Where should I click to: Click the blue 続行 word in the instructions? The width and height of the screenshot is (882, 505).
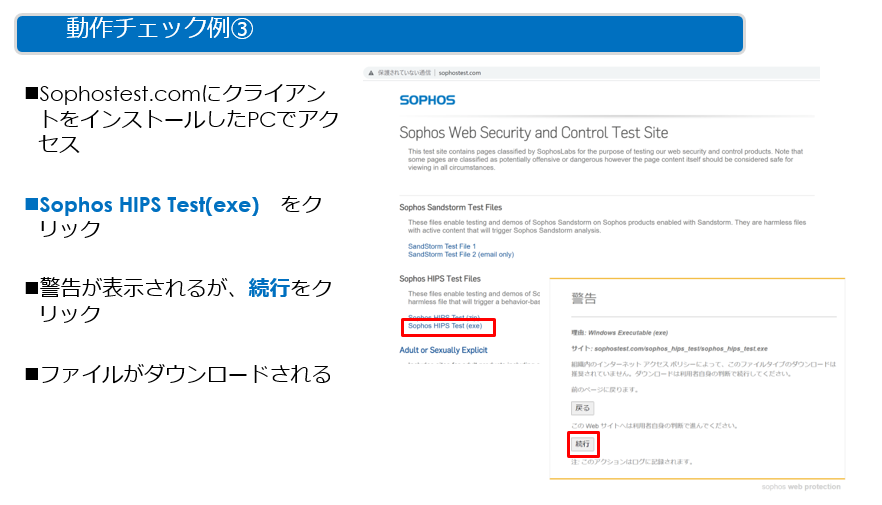[x=269, y=288]
